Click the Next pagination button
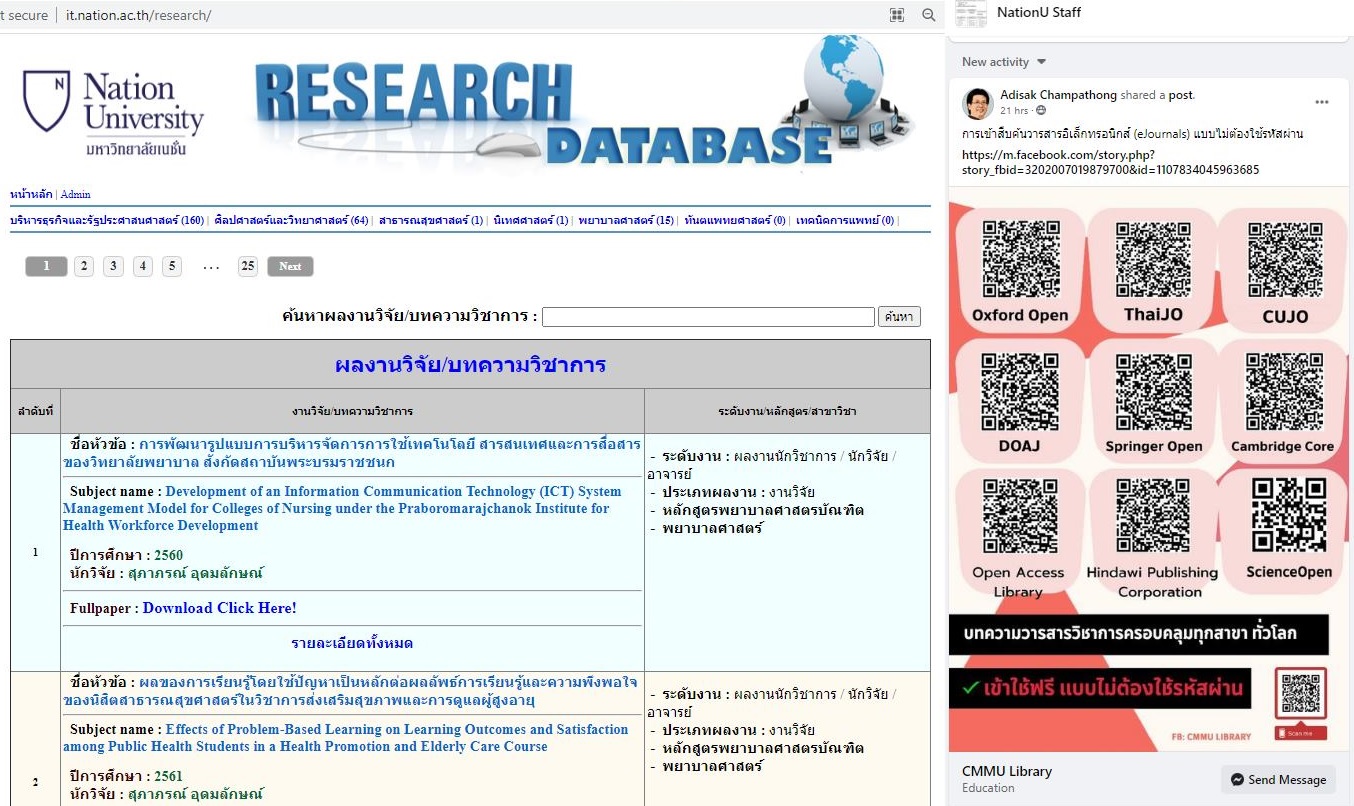The image size is (1354, 806). pos(290,266)
